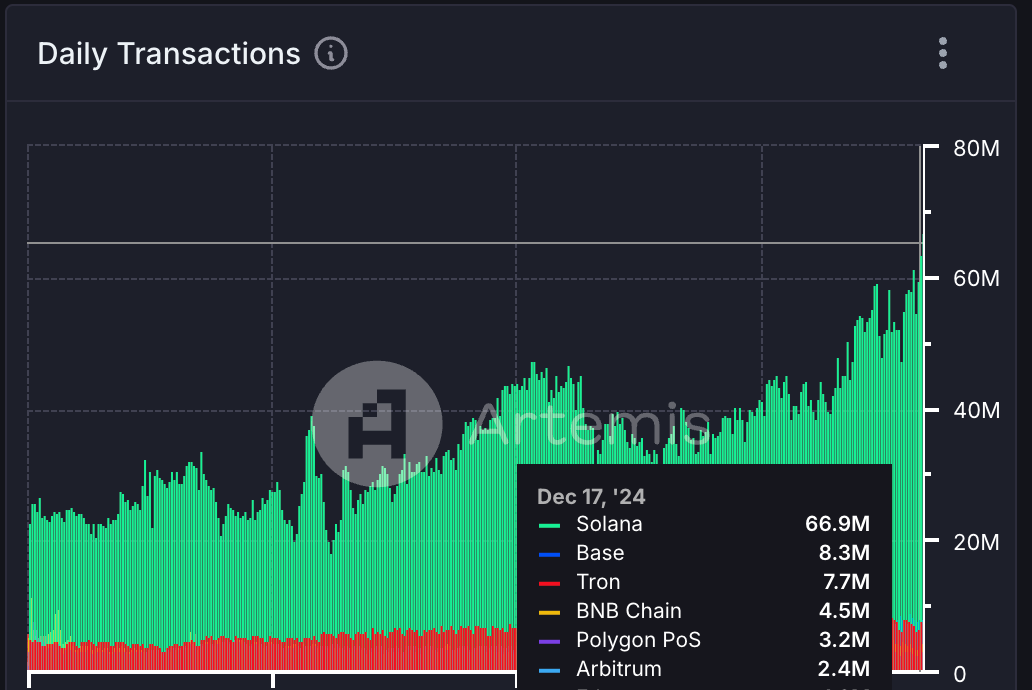This screenshot has height=690, width=1032.
Task: Click the Daily Transactions chart title
Action: pos(169,53)
